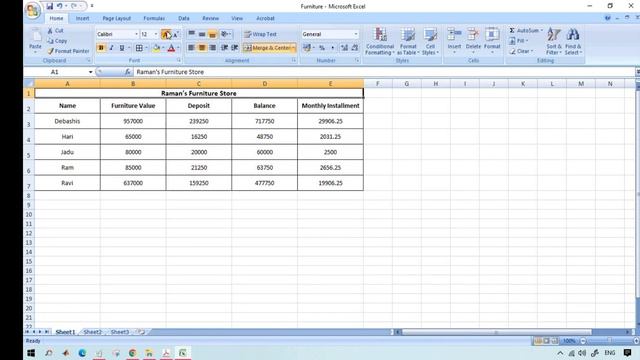This screenshot has width=640, height=360.
Task: Save the workbook from Quick Access toolbar
Action: 49,6
